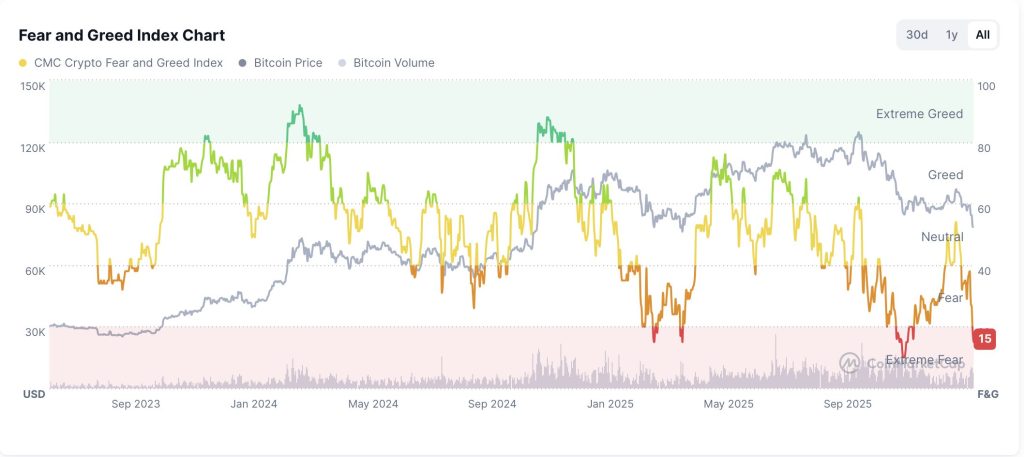Screen dimensions: 1024x457
Task: Toggle Bitcoin Price series in legend
Action: coord(280,63)
